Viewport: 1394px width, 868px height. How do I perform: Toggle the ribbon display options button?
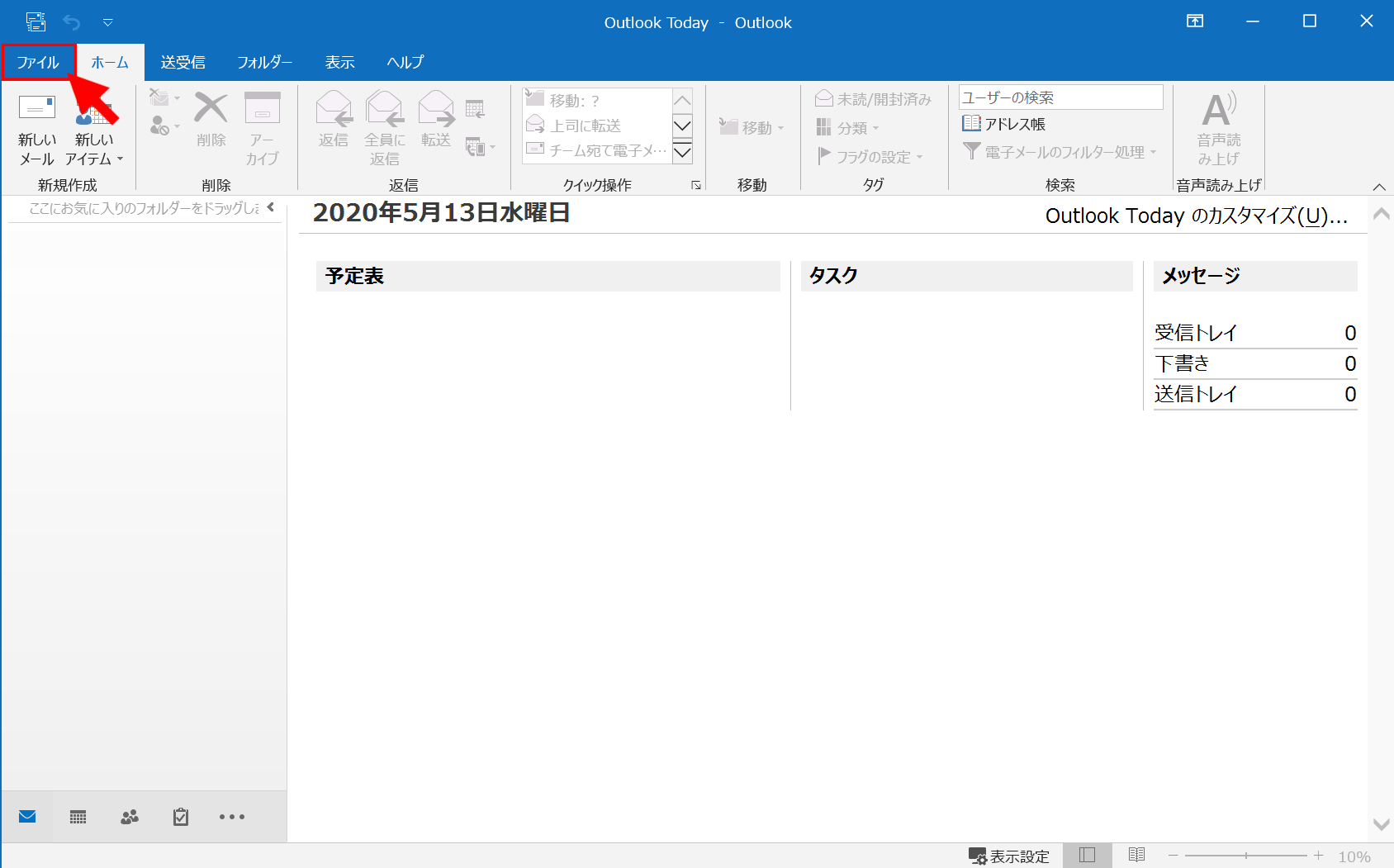click(1195, 21)
